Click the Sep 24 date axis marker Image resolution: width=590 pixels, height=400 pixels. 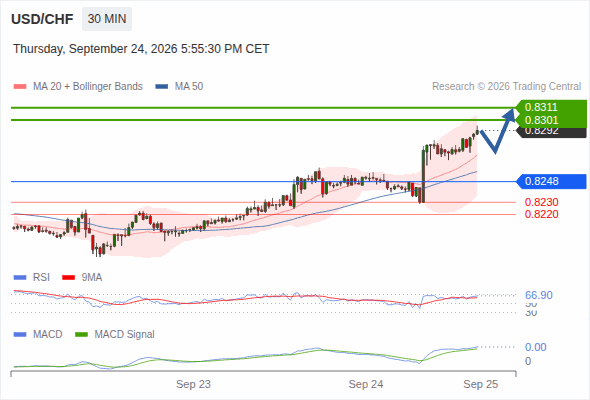(x=366, y=384)
